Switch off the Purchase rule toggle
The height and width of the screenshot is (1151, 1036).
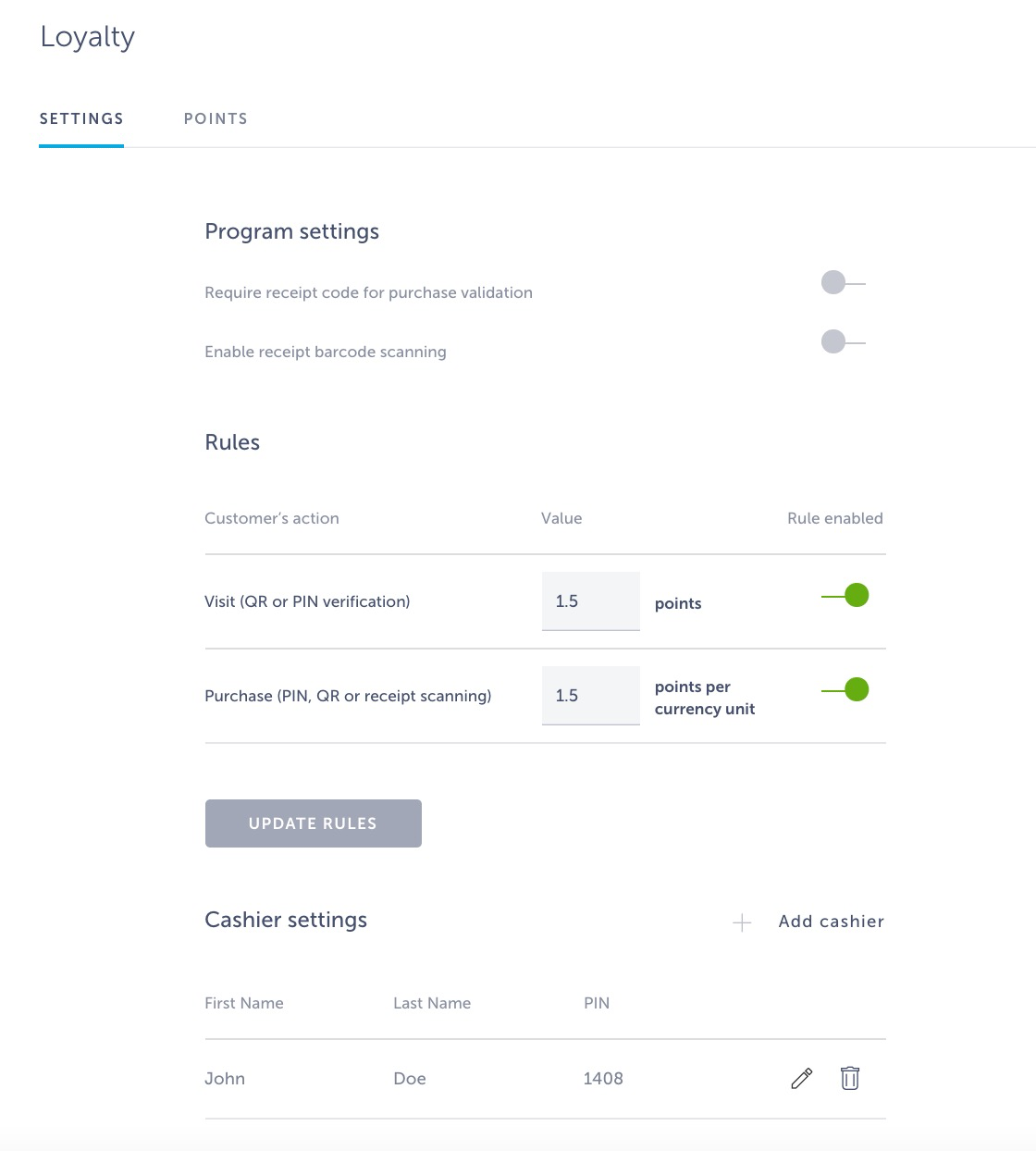coord(845,690)
